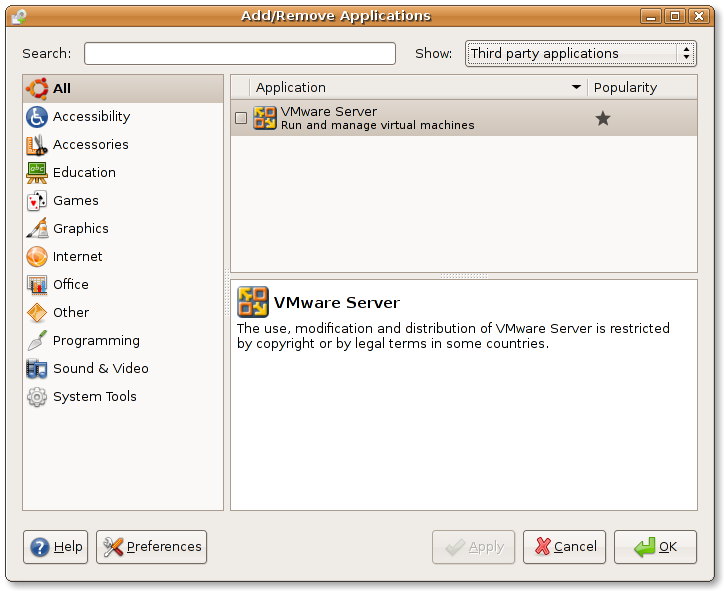724x591 pixels.
Task: Close the Add/Remove Applications window
Action: [699, 17]
